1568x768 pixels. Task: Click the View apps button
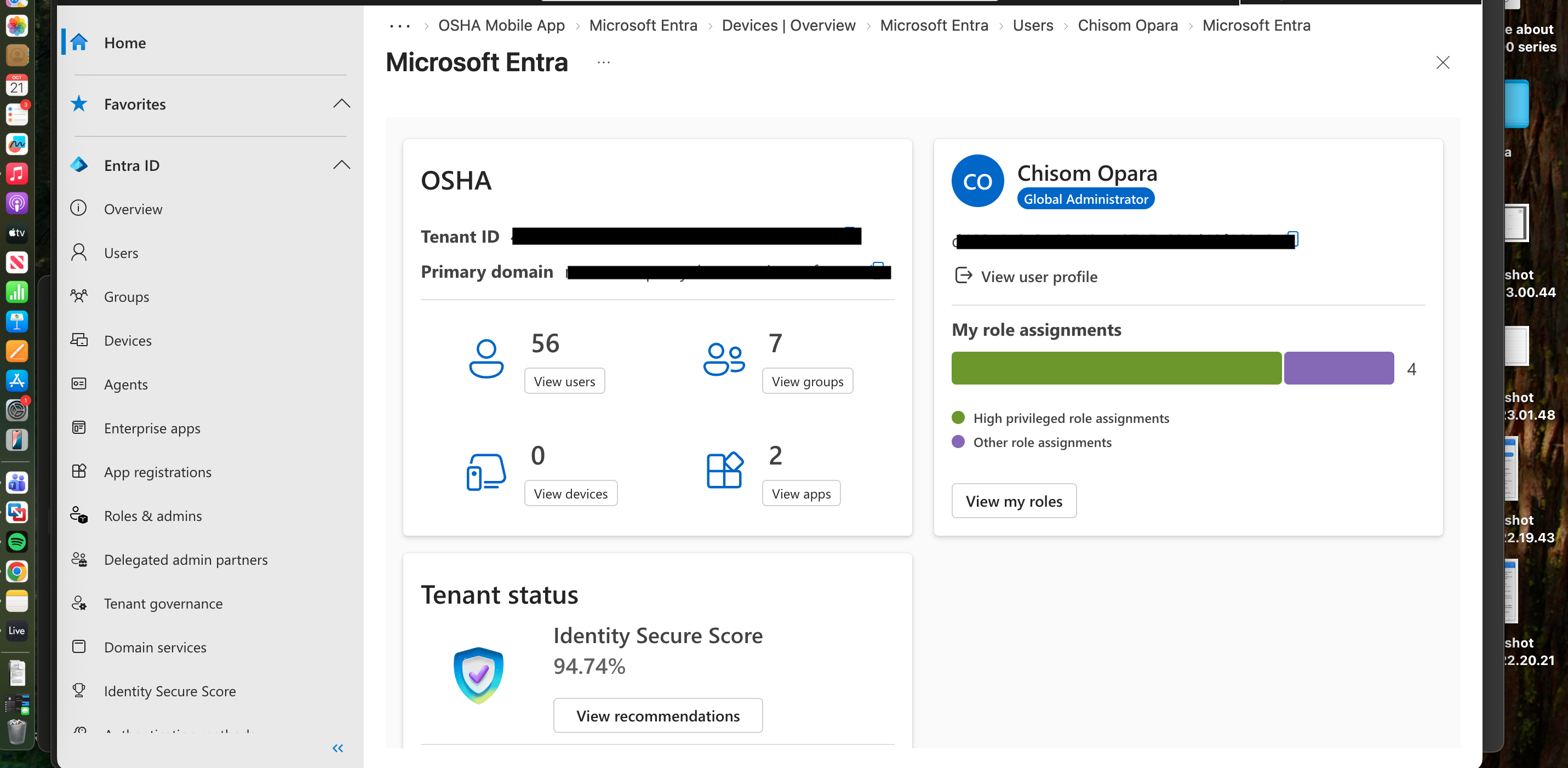[x=800, y=493]
